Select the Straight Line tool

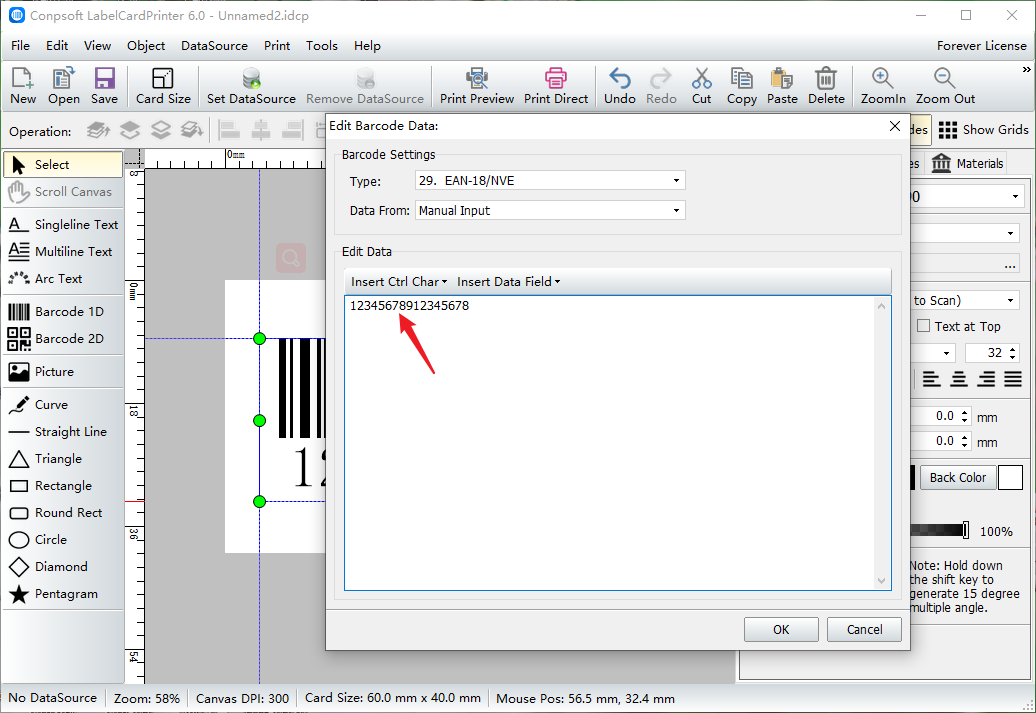63,432
